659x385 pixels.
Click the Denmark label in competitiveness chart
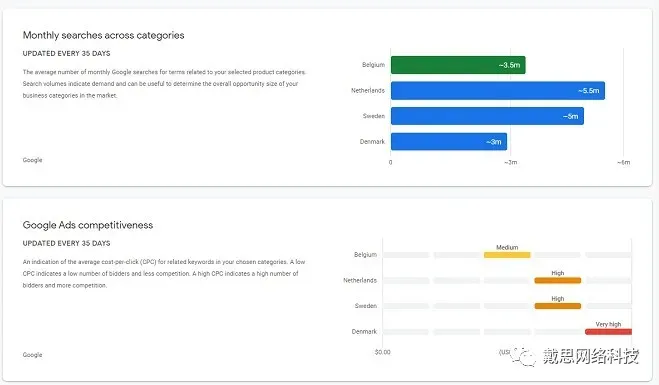click(x=364, y=332)
